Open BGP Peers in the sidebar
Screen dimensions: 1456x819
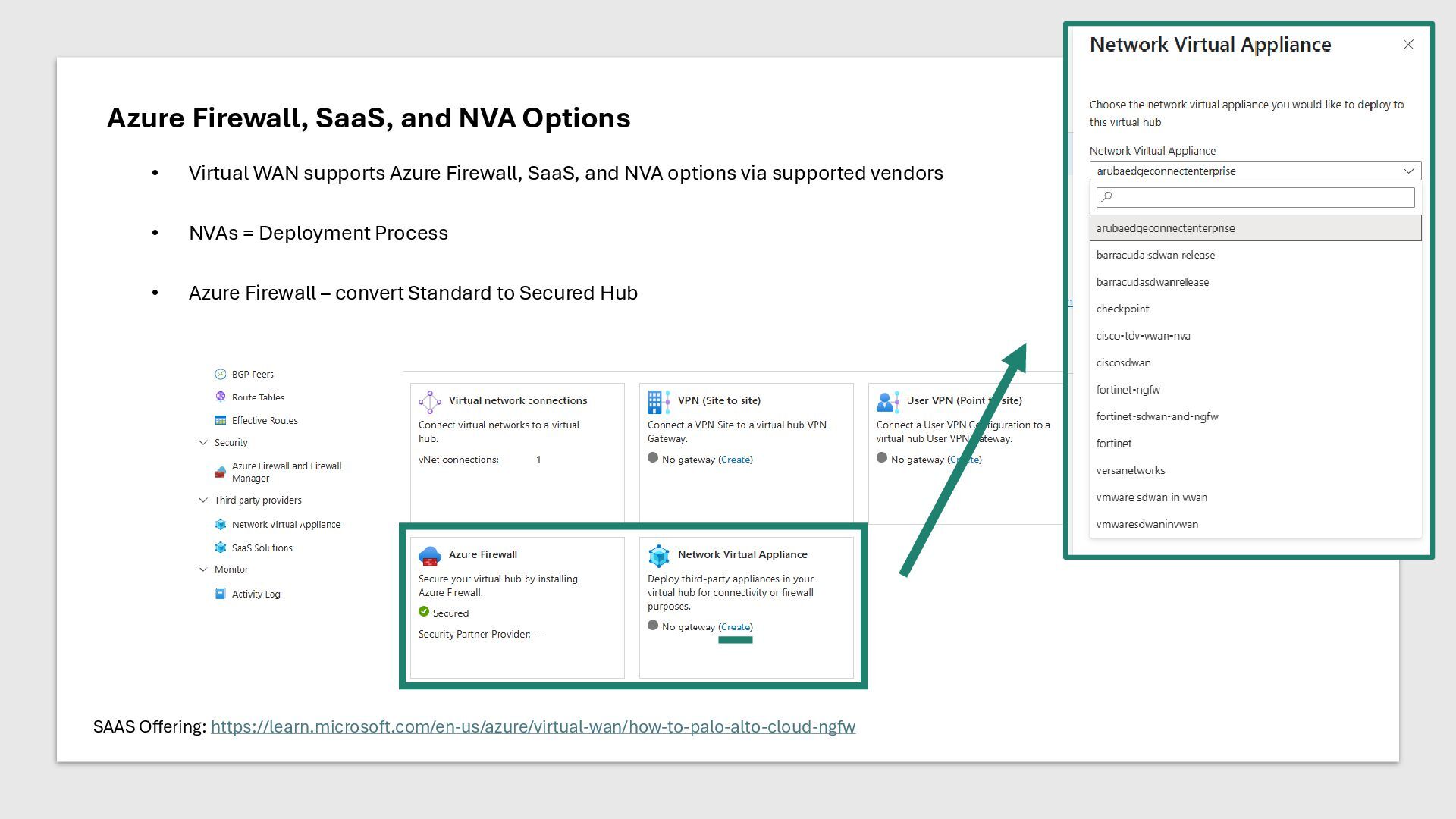click(253, 374)
